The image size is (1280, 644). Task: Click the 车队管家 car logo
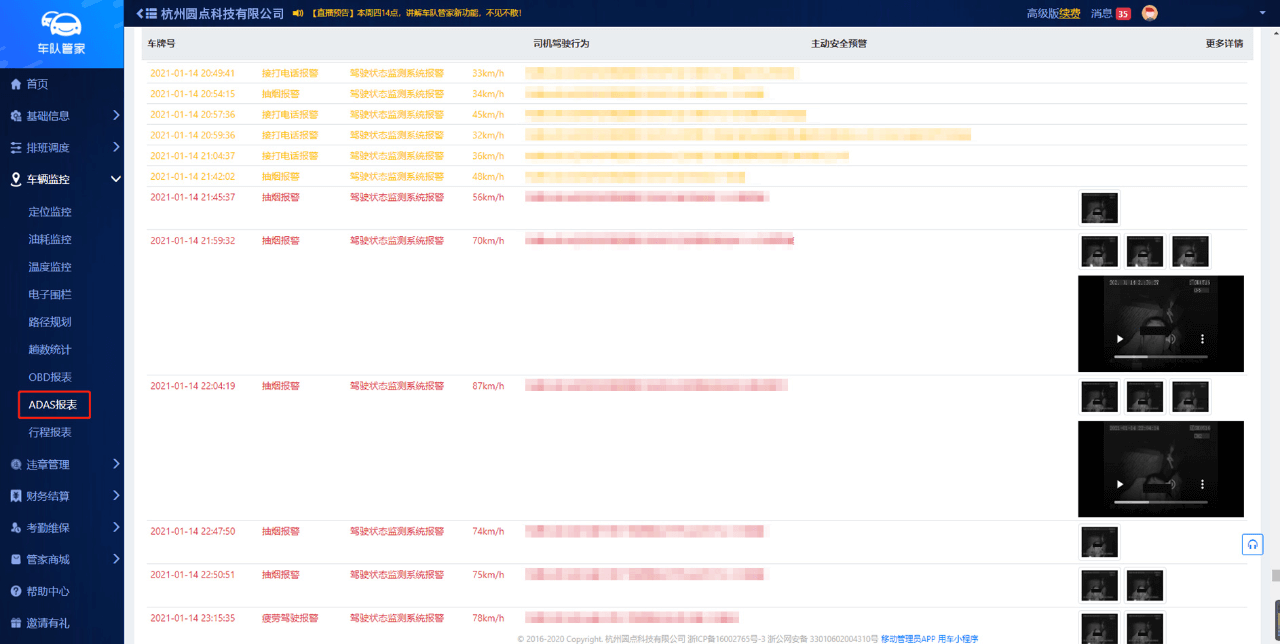61,23
